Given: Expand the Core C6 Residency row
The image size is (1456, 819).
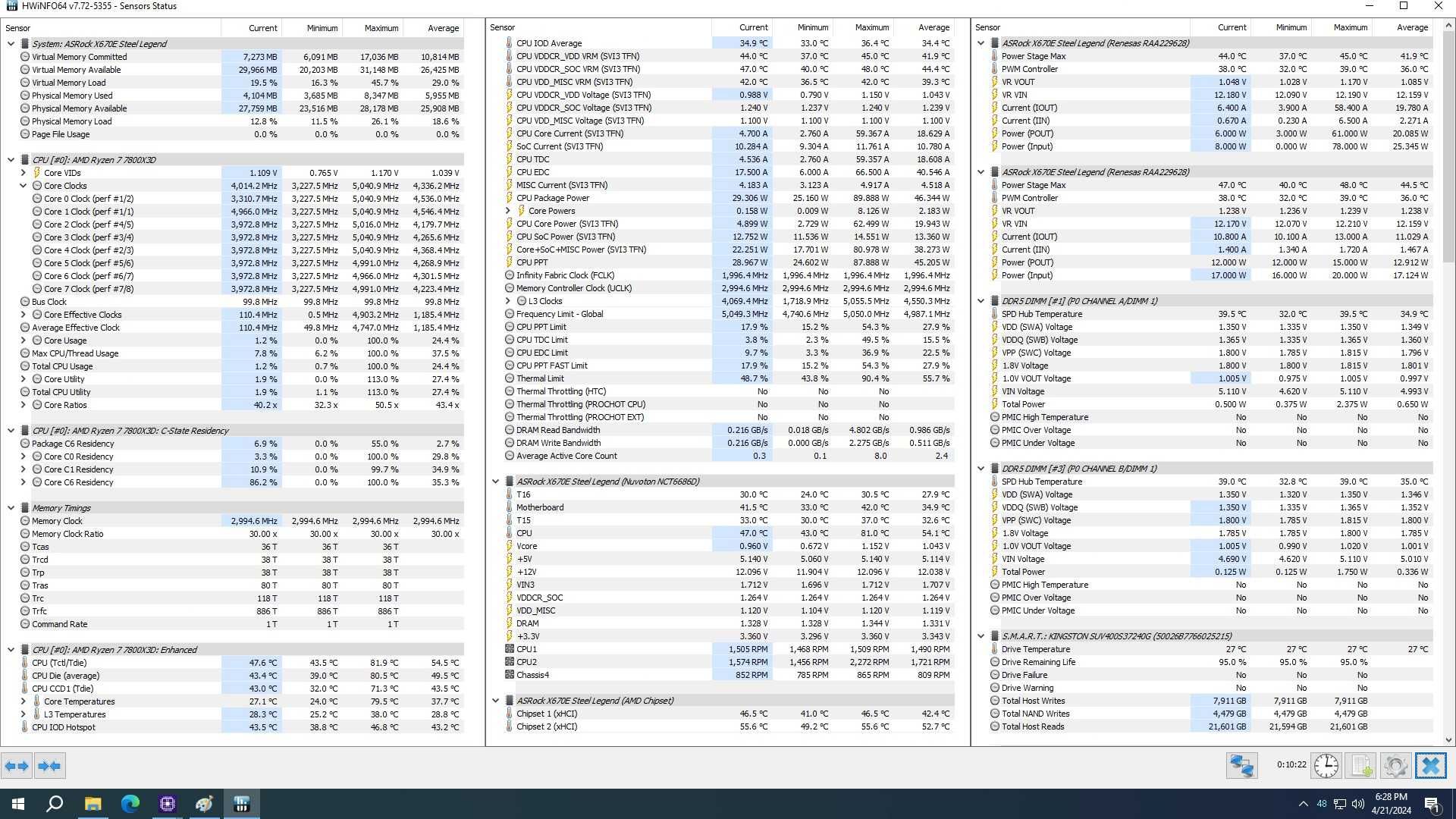Looking at the screenshot, I should coord(23,482).
